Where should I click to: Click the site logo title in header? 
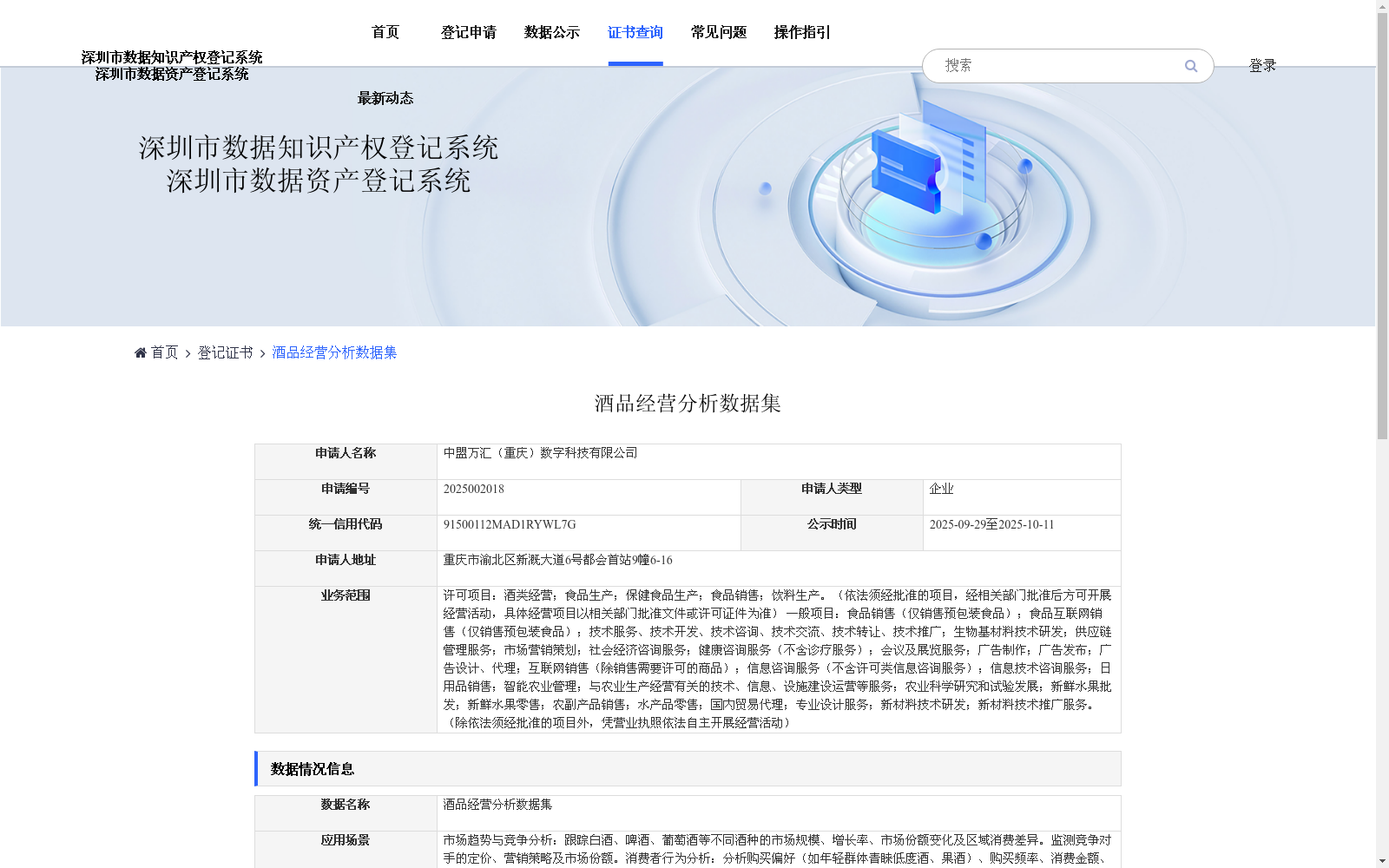coord(172,66)
